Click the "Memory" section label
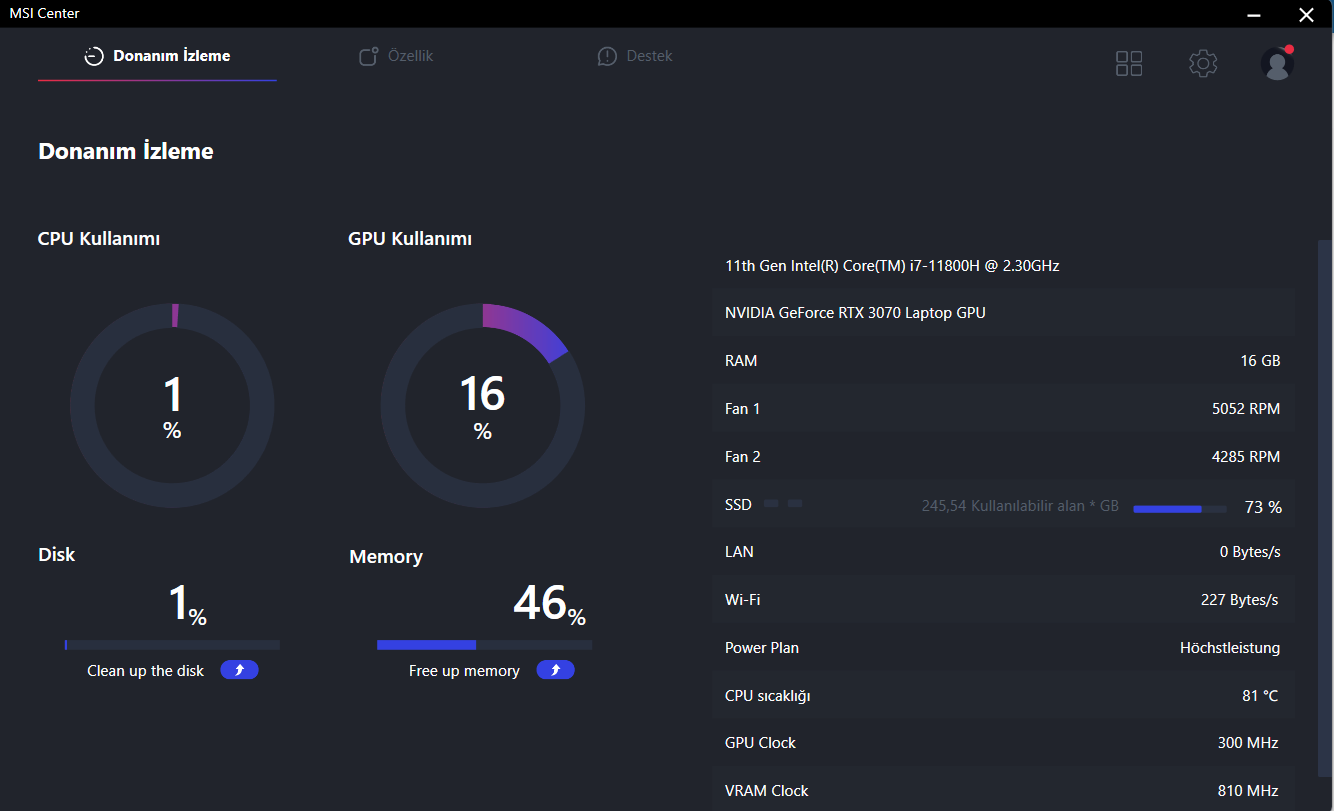Image resolution: width=1334 pixels, height=811 pixels. click(386, 557)
